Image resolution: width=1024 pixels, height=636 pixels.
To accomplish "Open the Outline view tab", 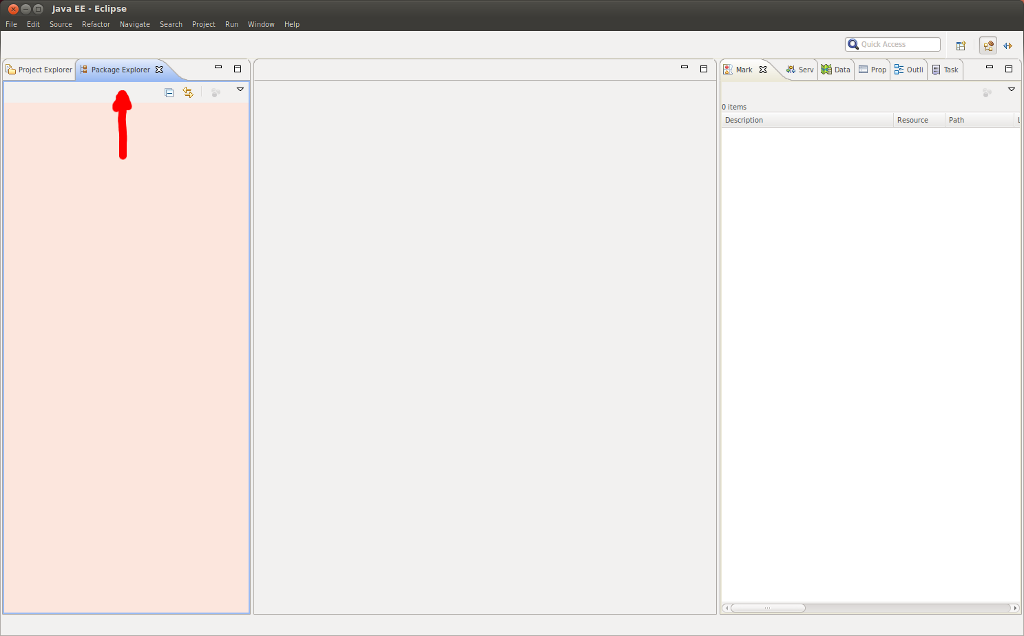I will tap(908, 70).
